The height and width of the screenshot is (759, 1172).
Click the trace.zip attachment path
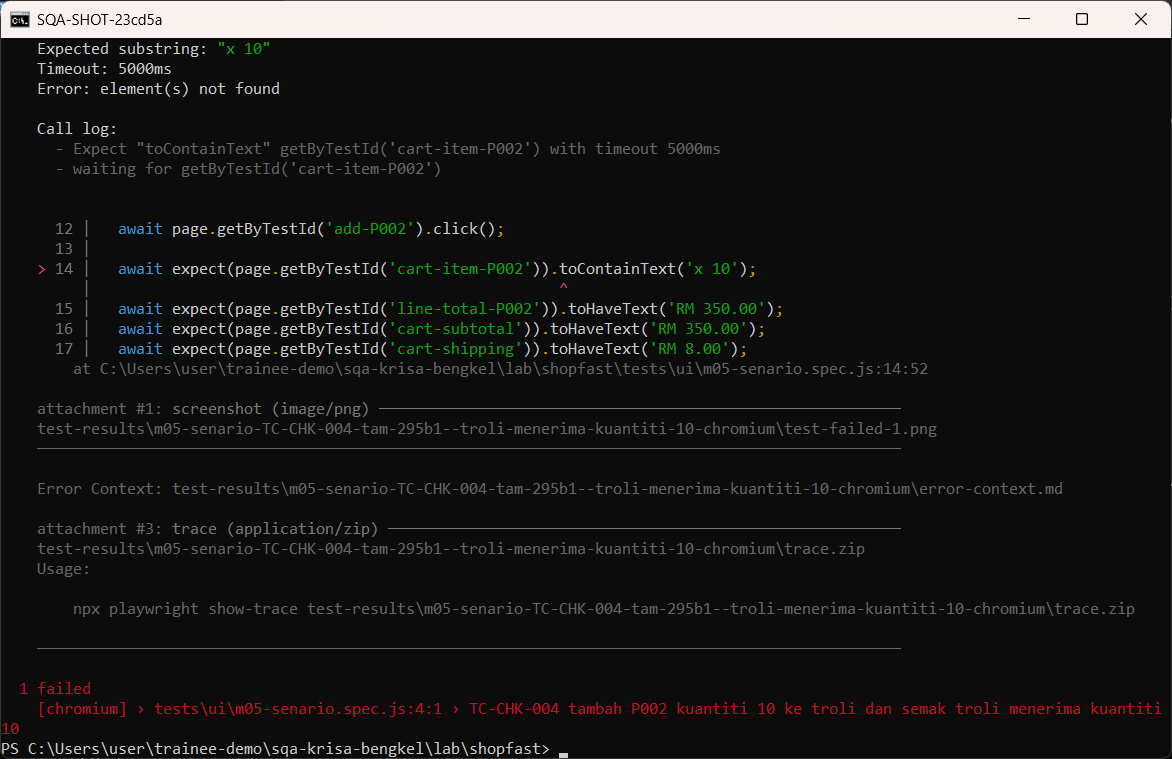click(451, 549)
